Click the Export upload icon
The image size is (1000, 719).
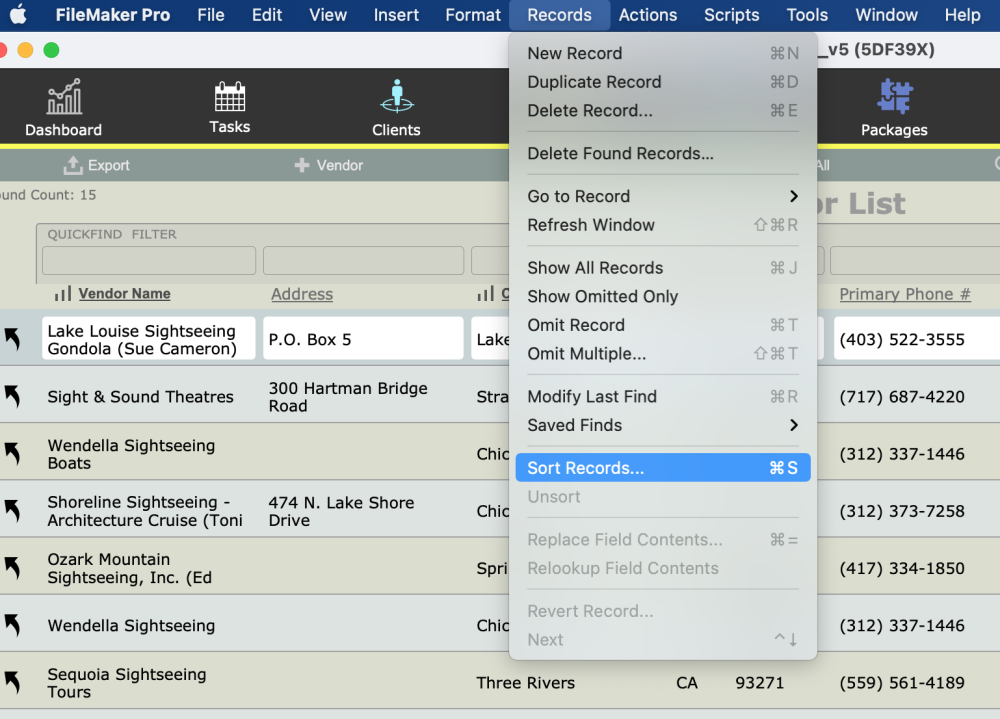click(x=73, y=165)
